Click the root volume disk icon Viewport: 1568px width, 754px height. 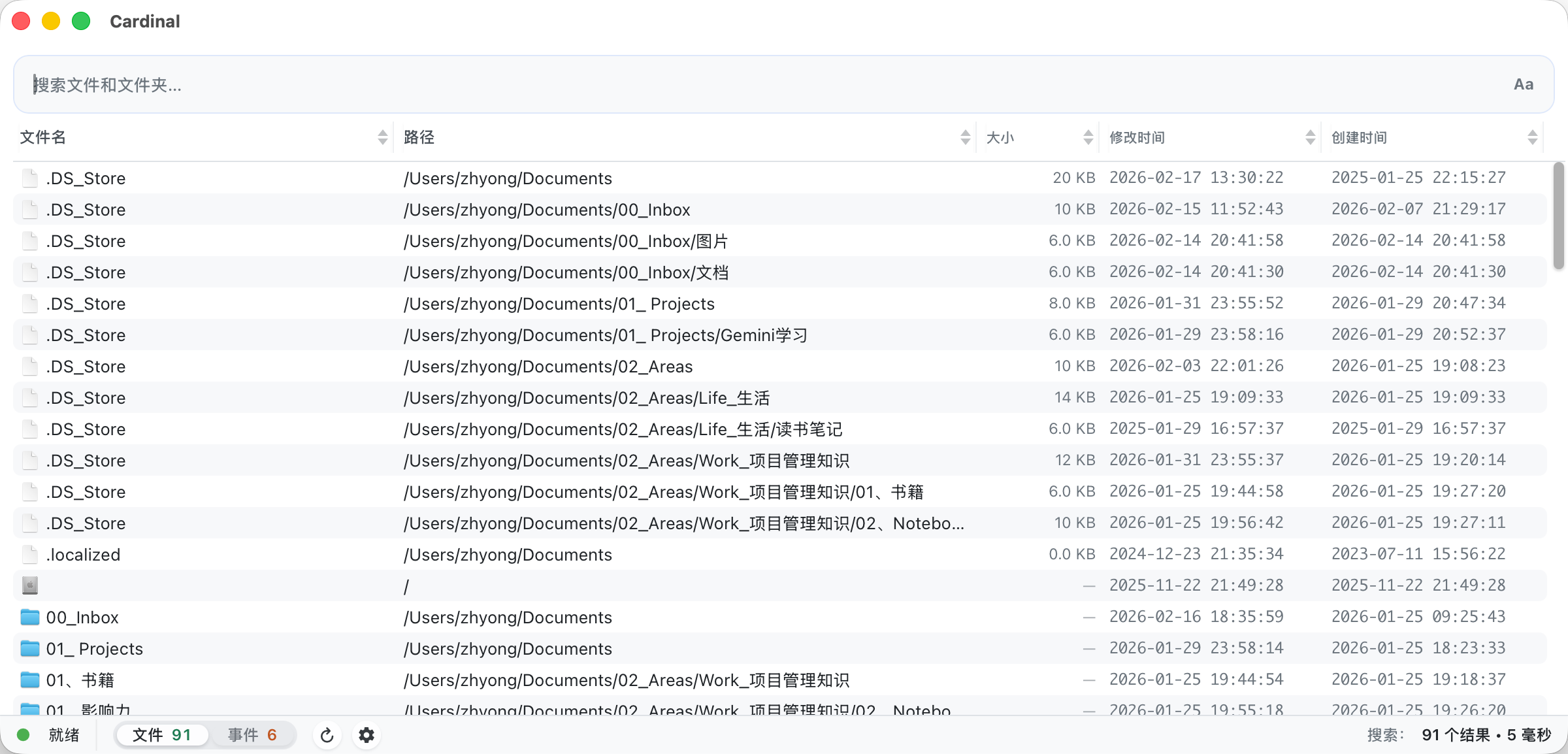pyautogui.click(x=29, y=585)
